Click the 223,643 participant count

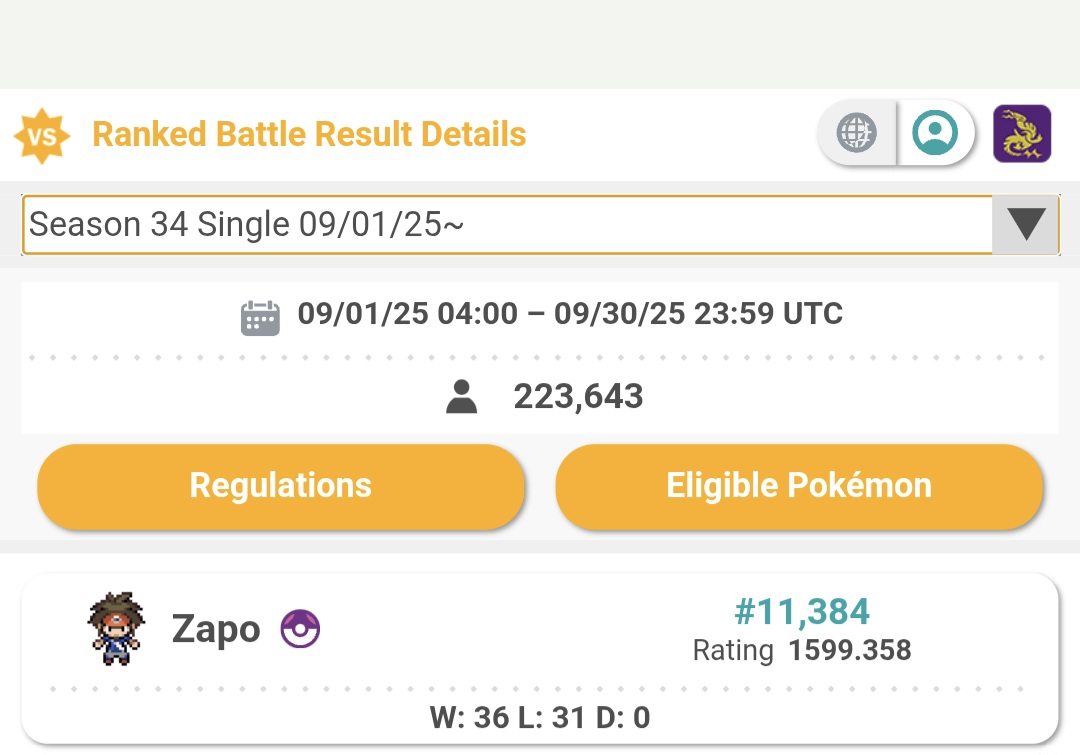point(578,397)
